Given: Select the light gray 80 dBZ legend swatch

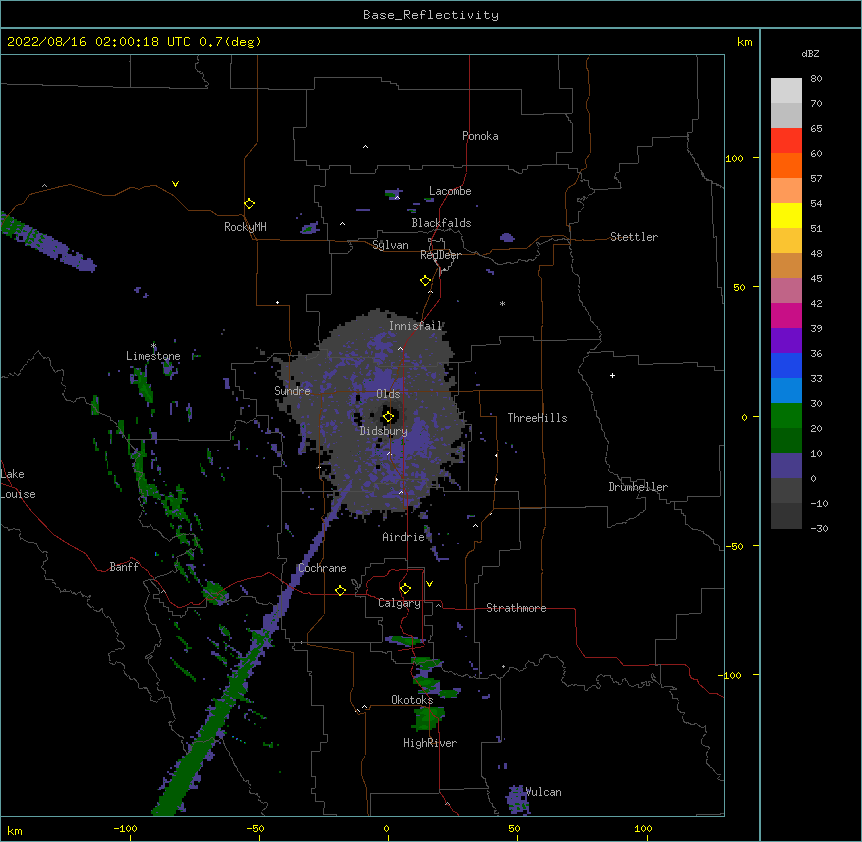Looking at the screenshot, I should [786, 90].
